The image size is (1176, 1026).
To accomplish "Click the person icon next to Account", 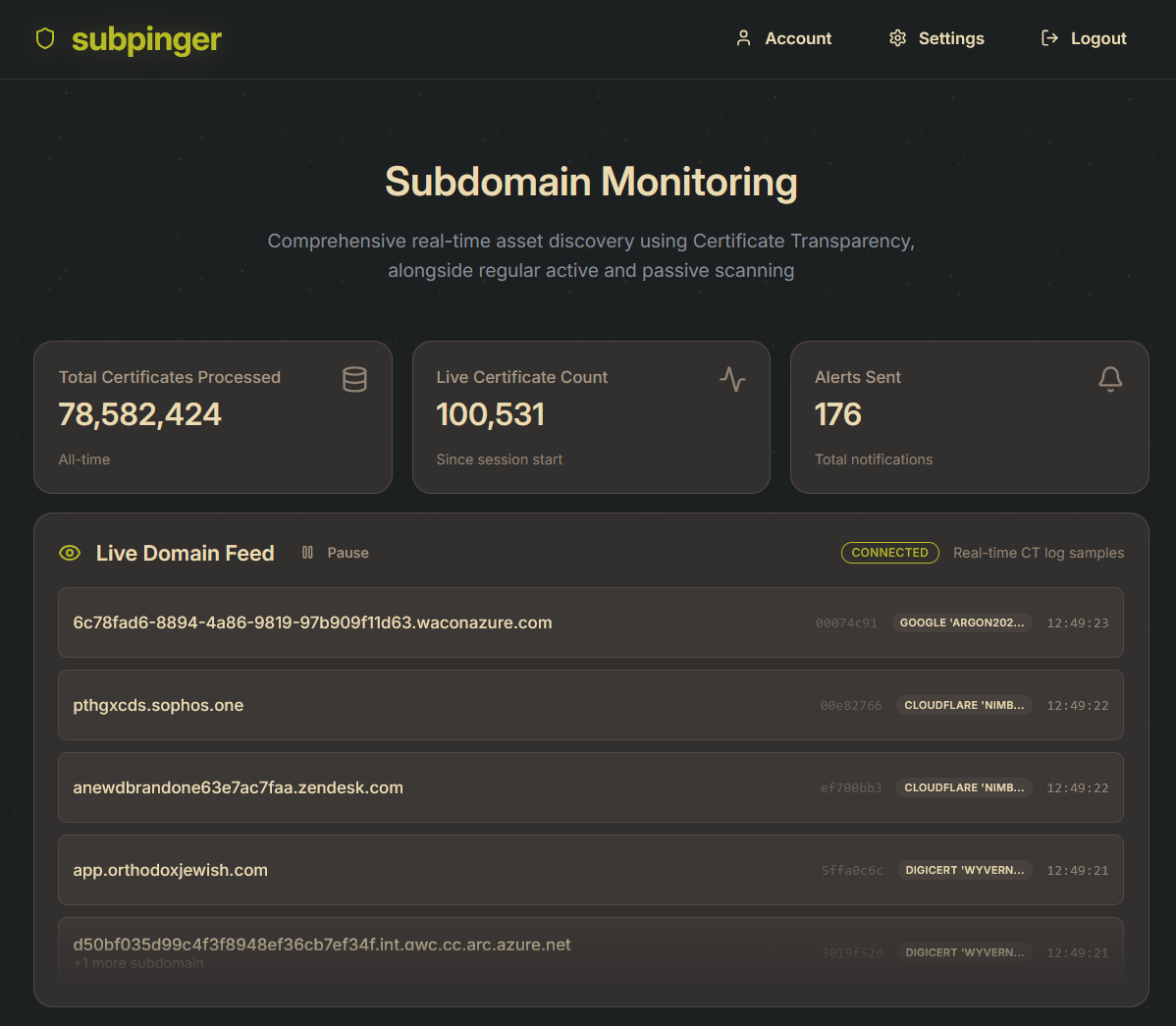I will click(743, 38).
